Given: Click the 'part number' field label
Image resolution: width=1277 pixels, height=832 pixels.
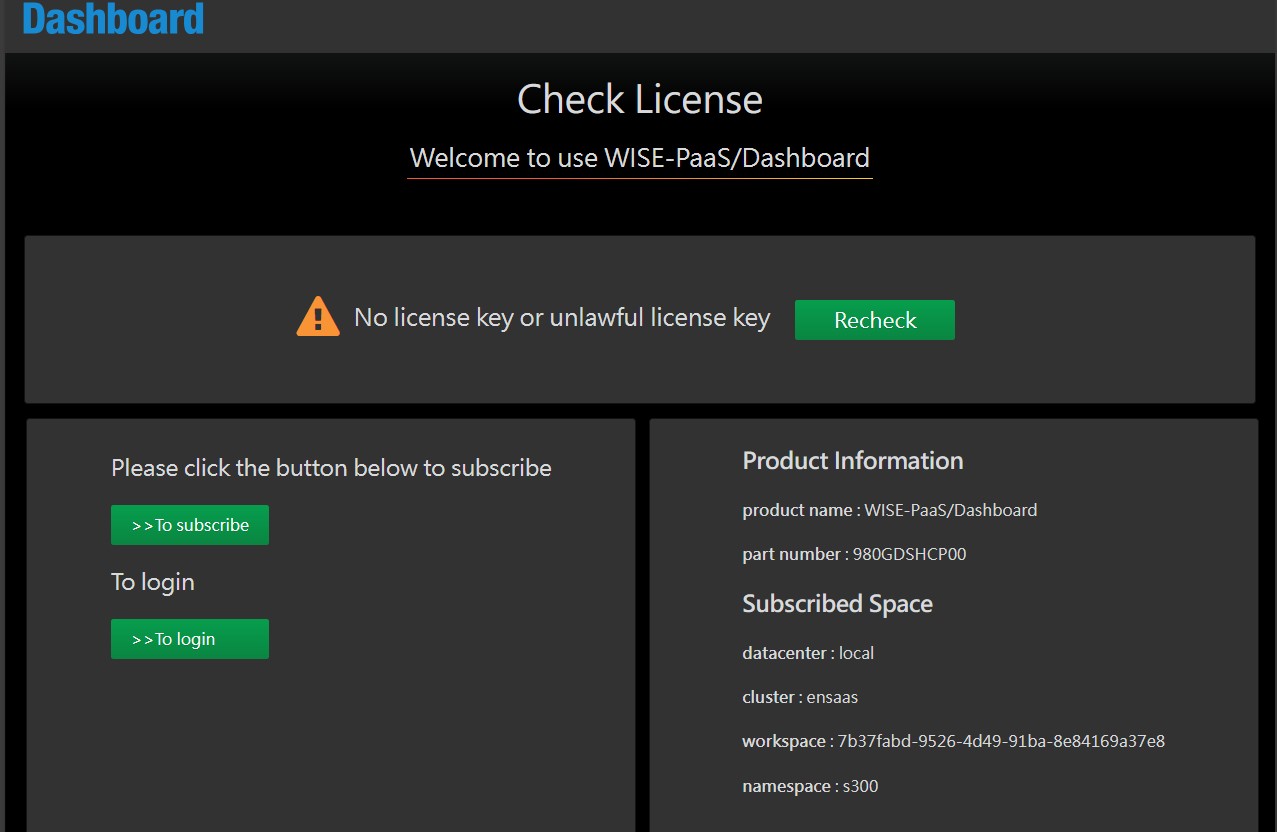Looking at the screenshot, I should [x=791, y=554].
